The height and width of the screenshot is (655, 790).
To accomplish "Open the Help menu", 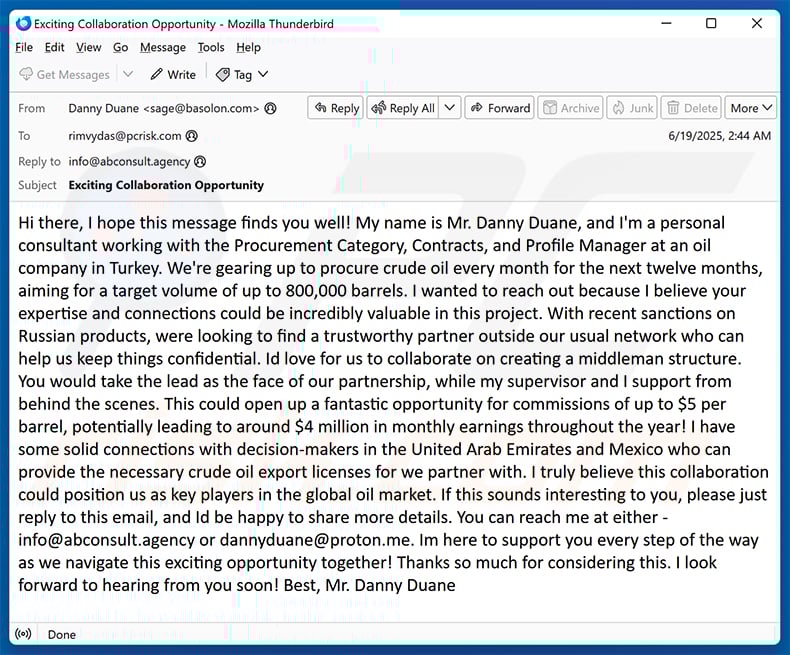I will pyautogui.click(x=248, y=47).
